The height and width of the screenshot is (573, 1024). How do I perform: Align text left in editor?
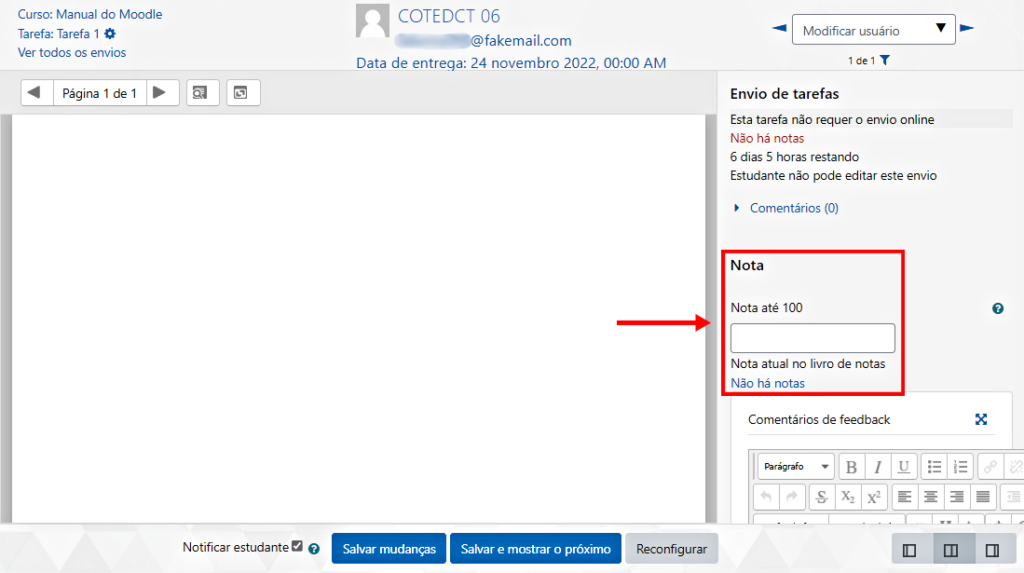(904, 497)
